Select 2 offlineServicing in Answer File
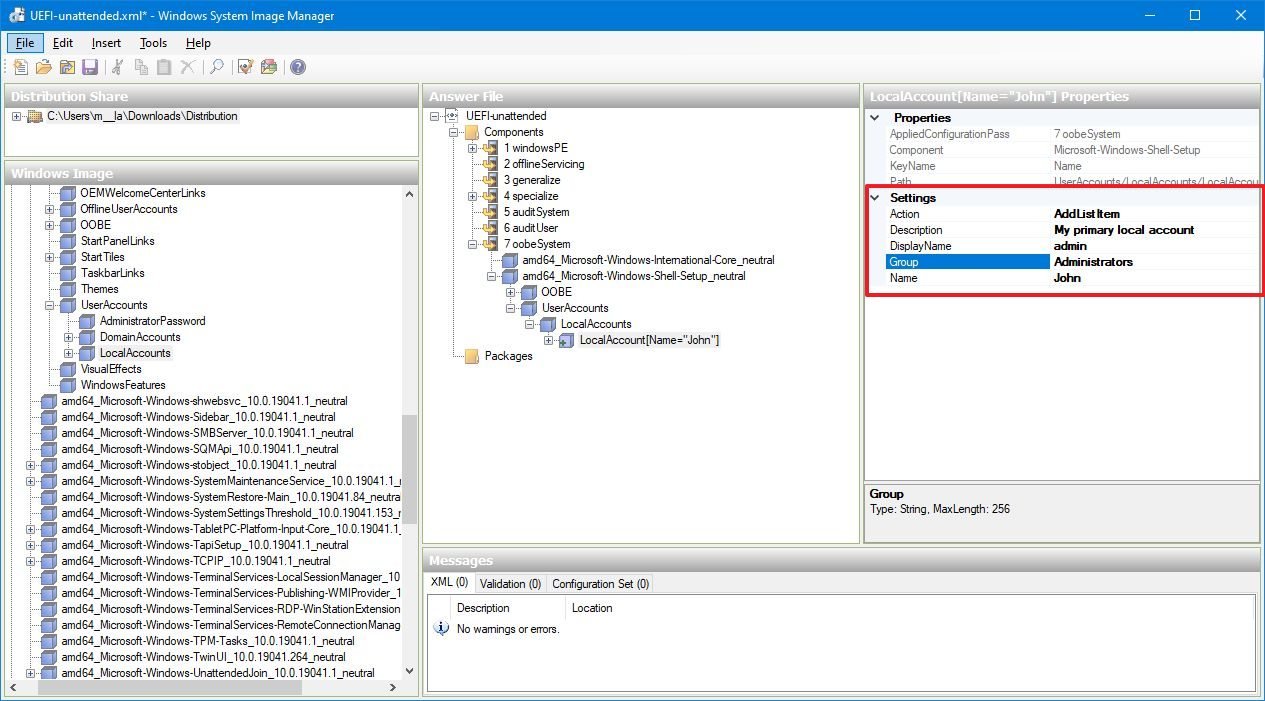The image size is (1265, 701). click(544, 164)
